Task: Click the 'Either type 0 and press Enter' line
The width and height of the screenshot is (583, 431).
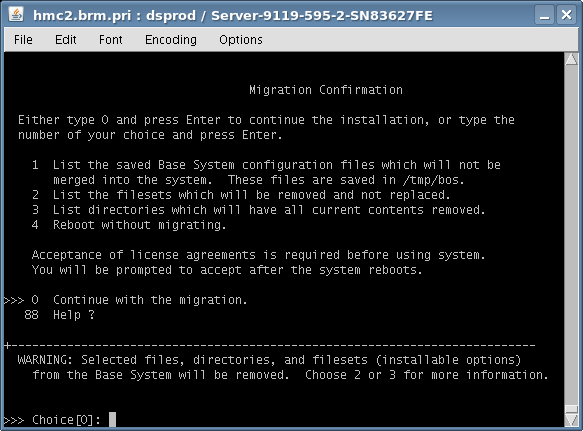Action: (266, 120)
